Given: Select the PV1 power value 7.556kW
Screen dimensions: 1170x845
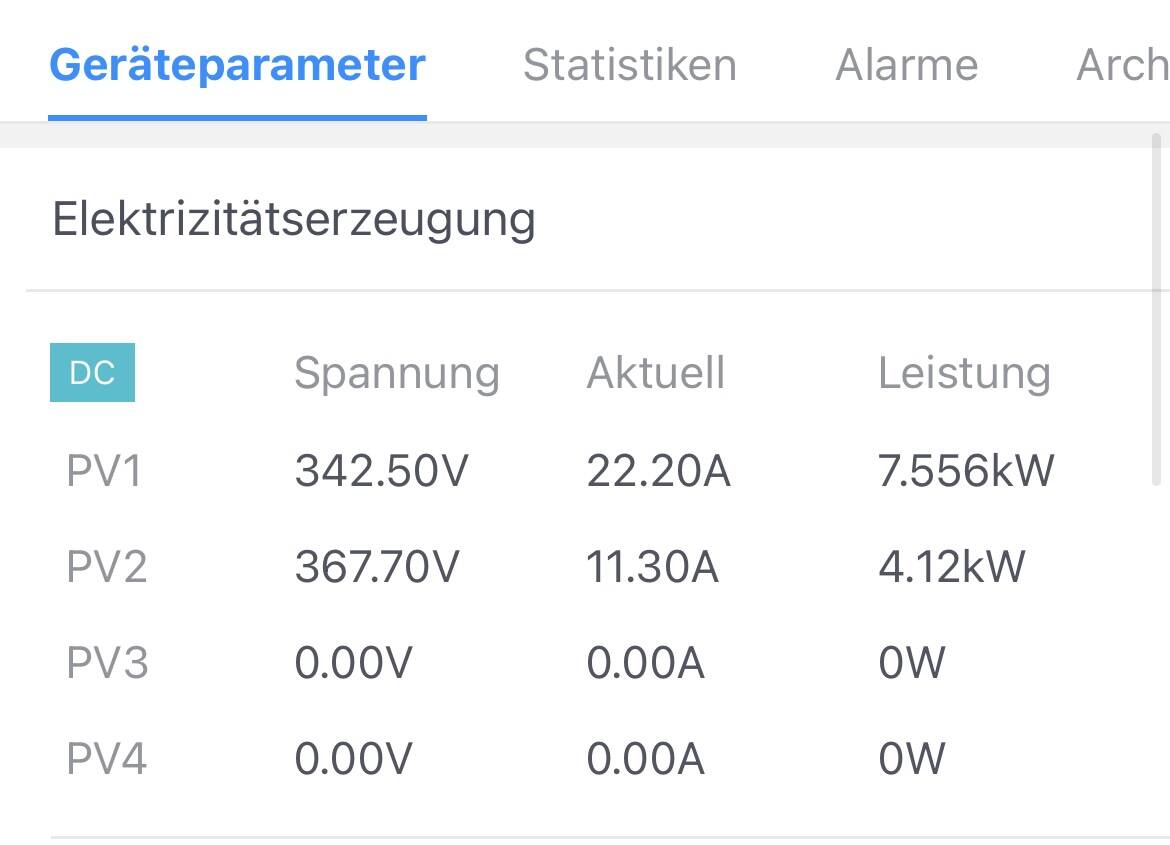Looking at the screenshot, I should [966, 471].
